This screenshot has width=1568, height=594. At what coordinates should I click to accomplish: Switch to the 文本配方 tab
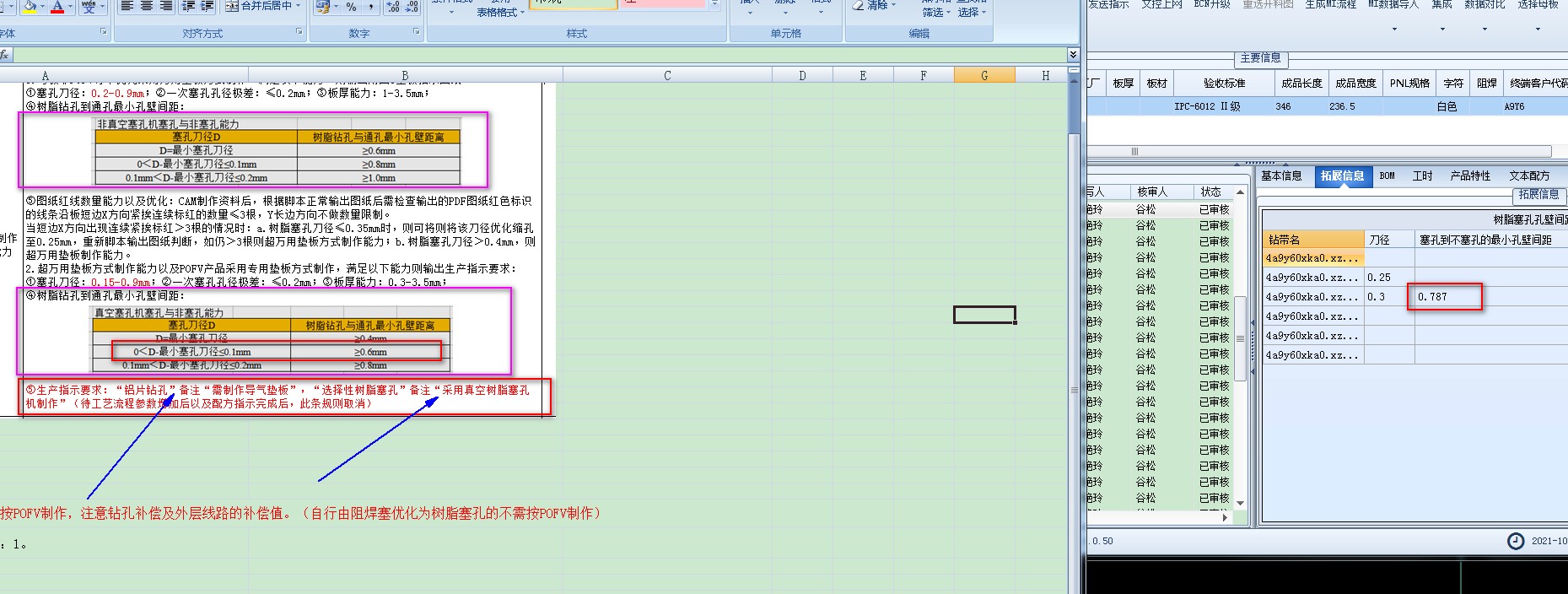tap(1529, 176)
